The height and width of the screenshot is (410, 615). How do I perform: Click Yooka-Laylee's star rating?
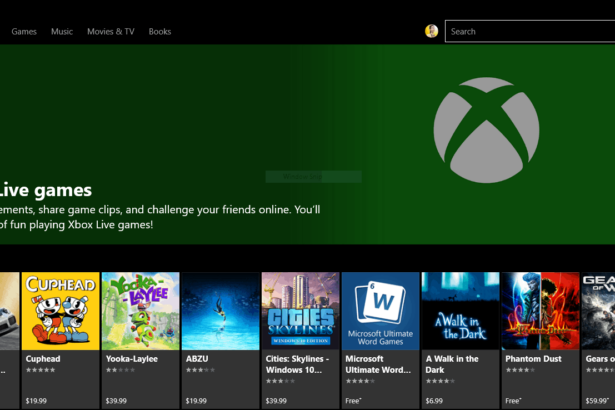tap(120, 370)
